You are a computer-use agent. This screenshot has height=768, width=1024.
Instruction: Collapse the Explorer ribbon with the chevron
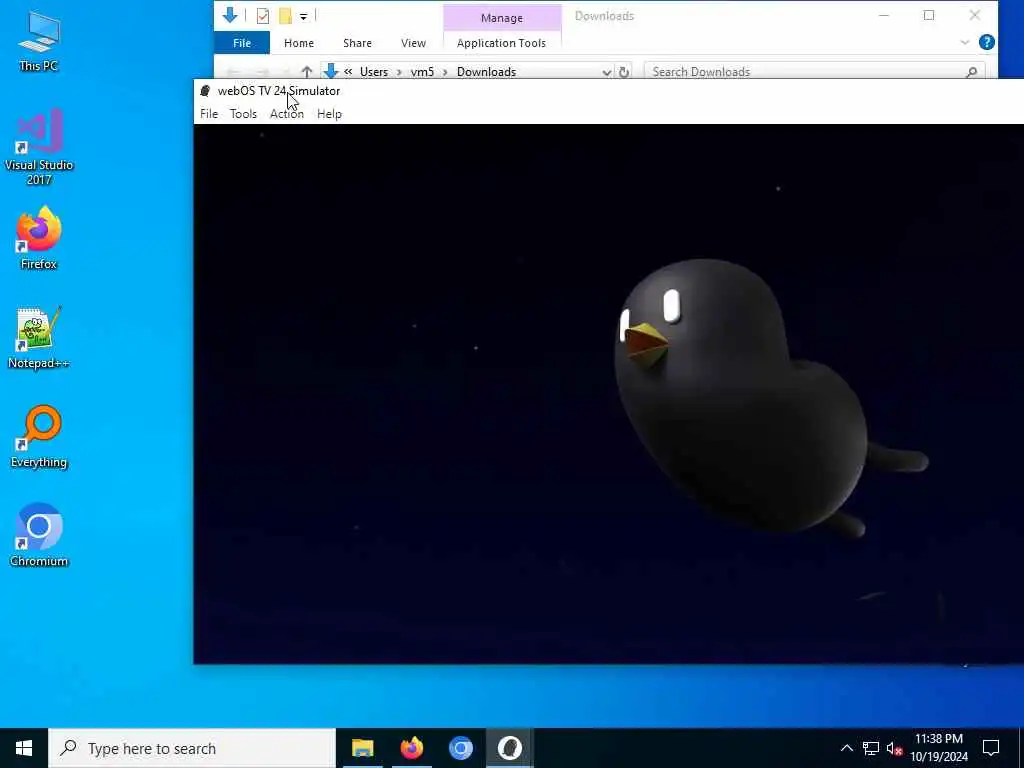click(x=965, y=42)
